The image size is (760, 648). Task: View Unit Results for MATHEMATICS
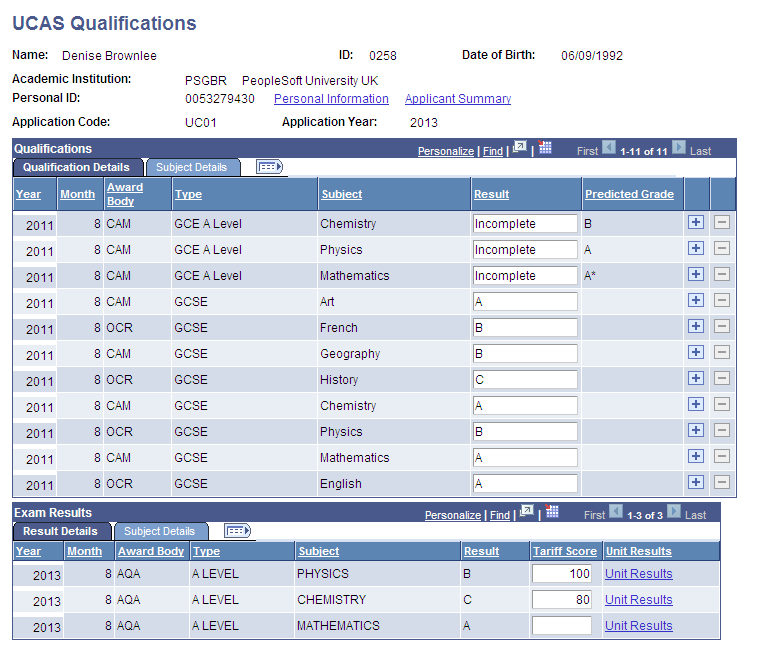[x=638, y=626]
